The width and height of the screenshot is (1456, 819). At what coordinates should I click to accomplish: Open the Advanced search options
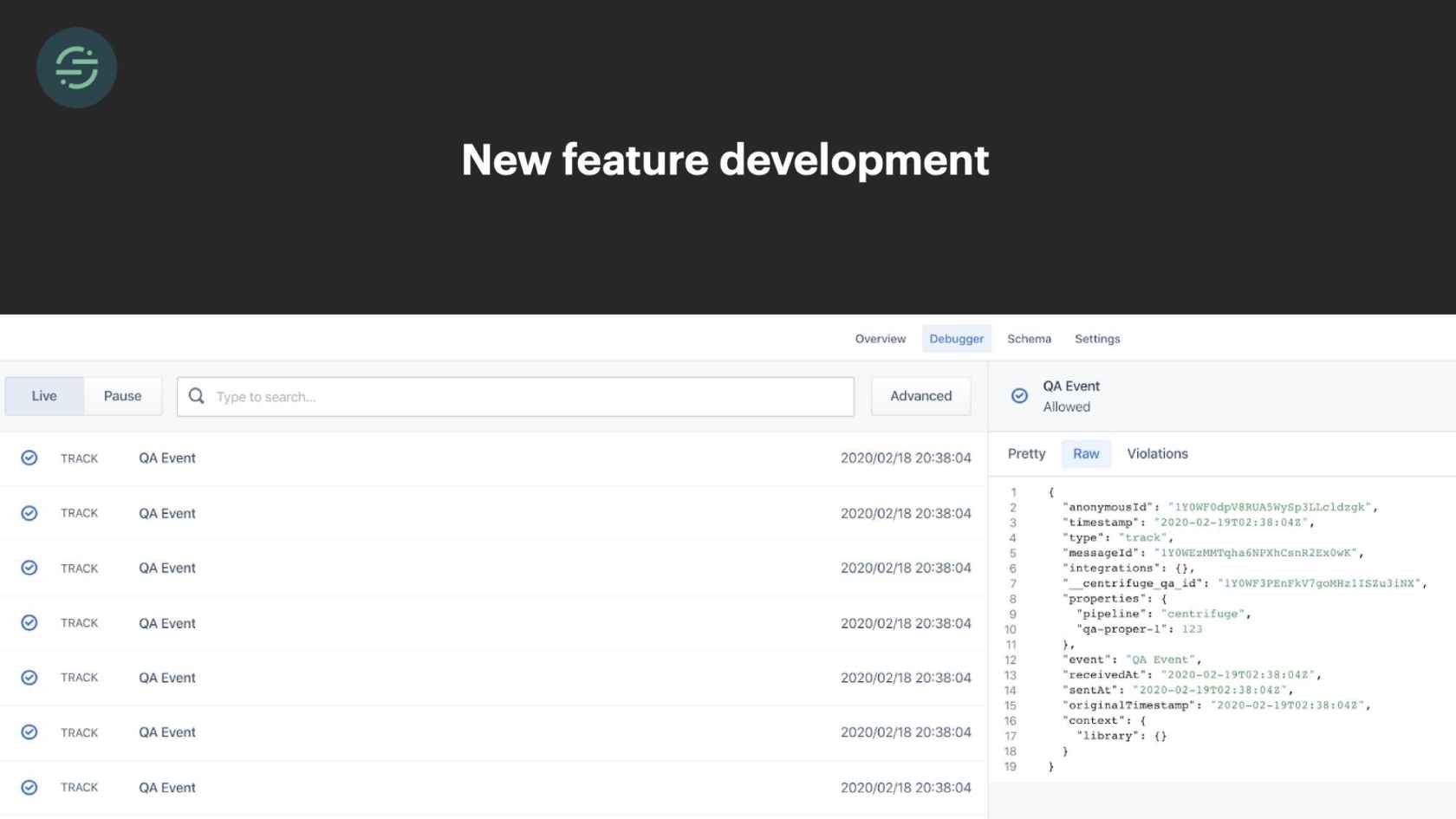(x=920, y=396)
